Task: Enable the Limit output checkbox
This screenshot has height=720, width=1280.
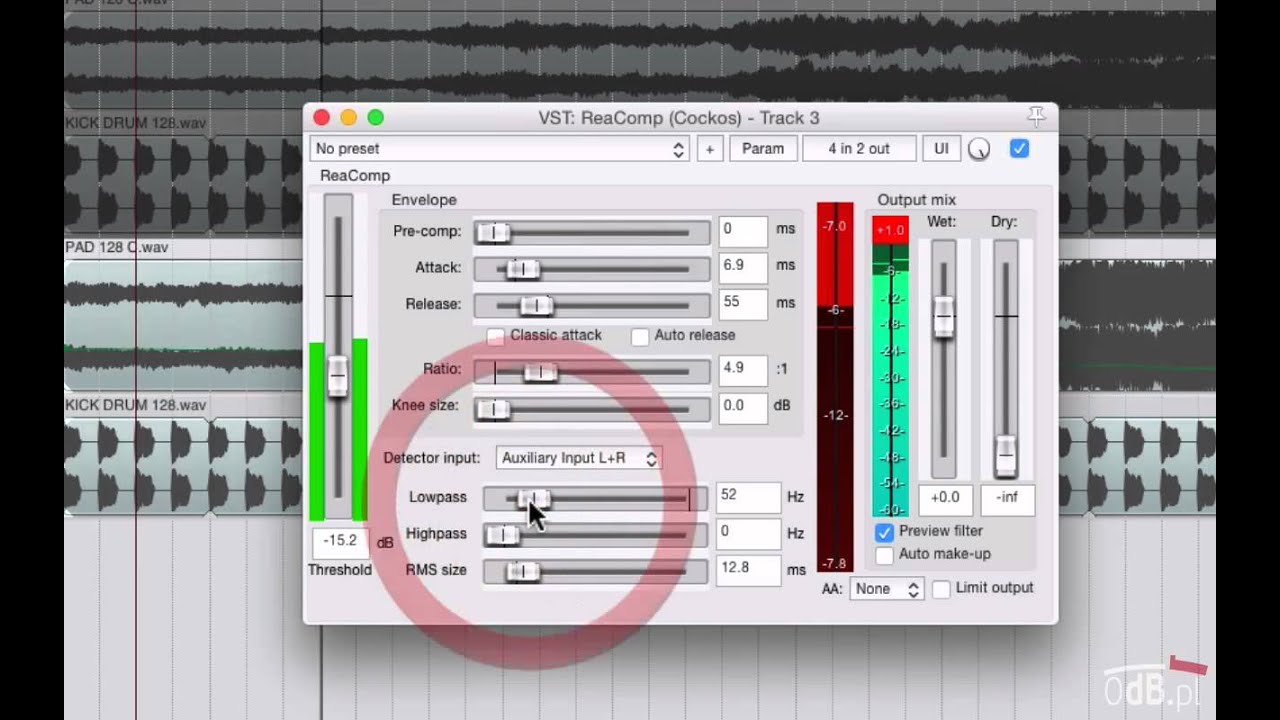Action: (x=941, y=589)
